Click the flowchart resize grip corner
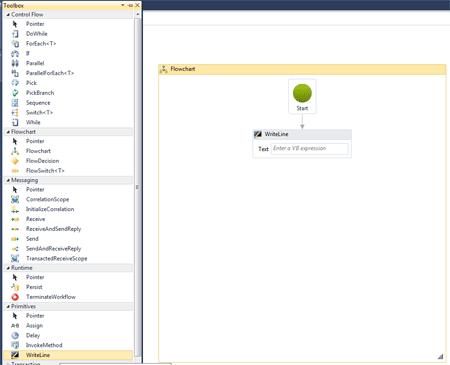This screenshot has width=450, height=365. (x=440, y=357)
